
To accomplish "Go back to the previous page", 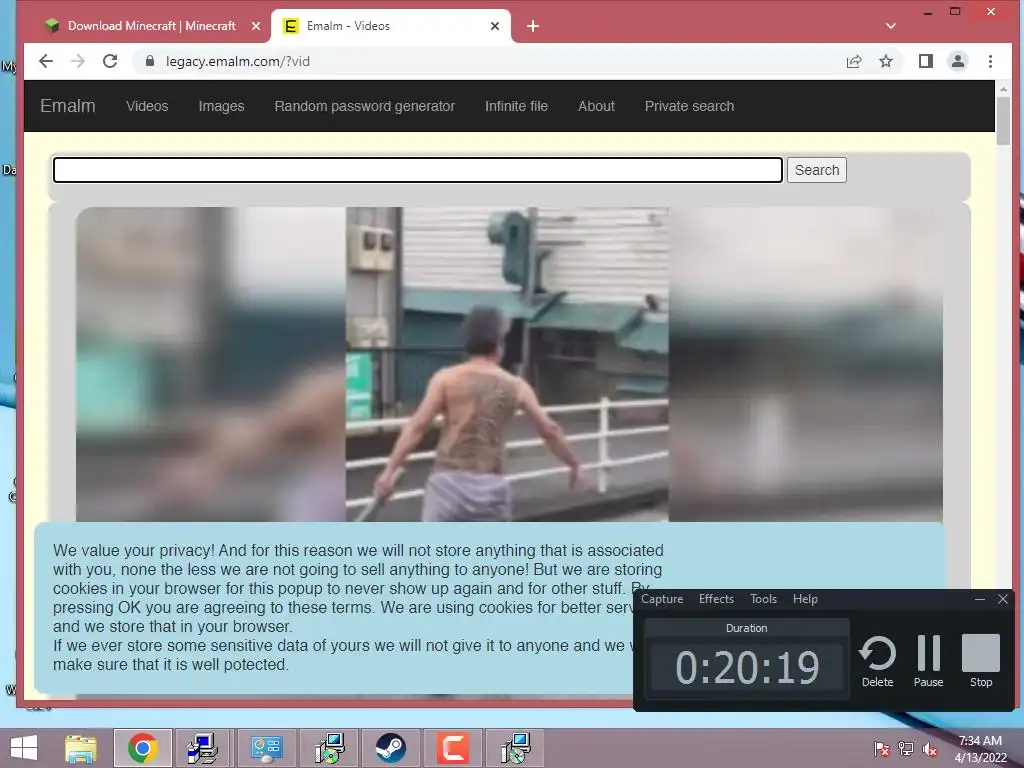I will (46, 61).
